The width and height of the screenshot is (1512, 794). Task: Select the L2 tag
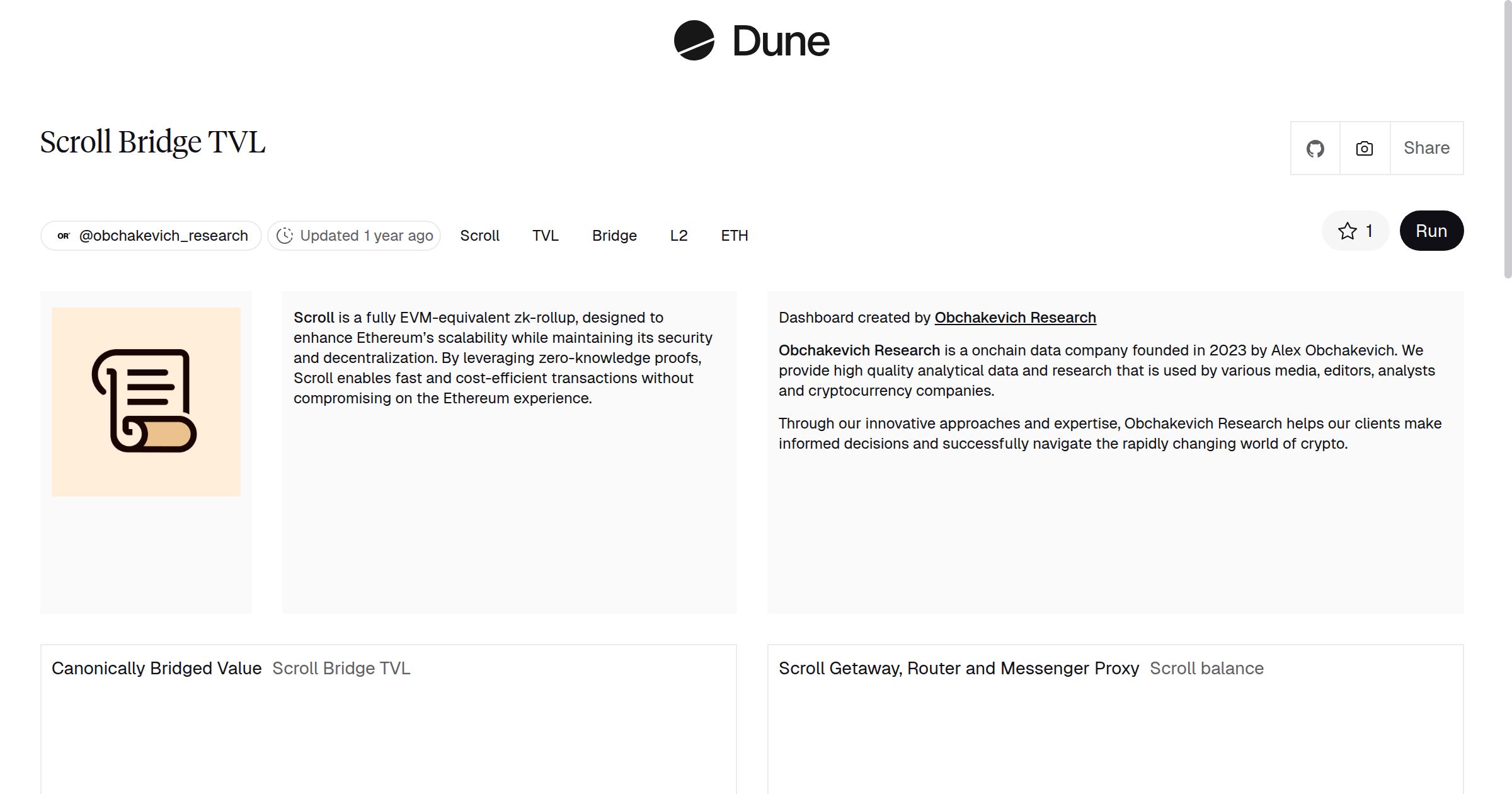(679, 236)
